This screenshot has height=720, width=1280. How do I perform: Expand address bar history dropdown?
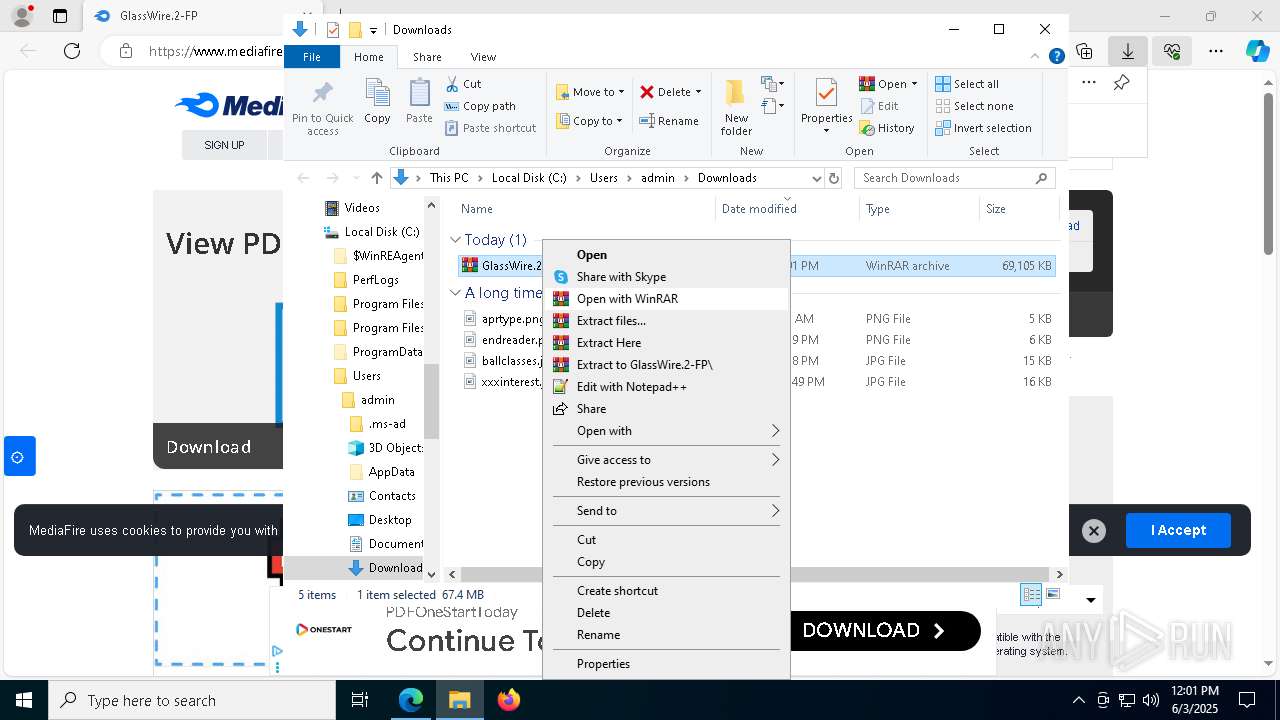tap(816, 178)
